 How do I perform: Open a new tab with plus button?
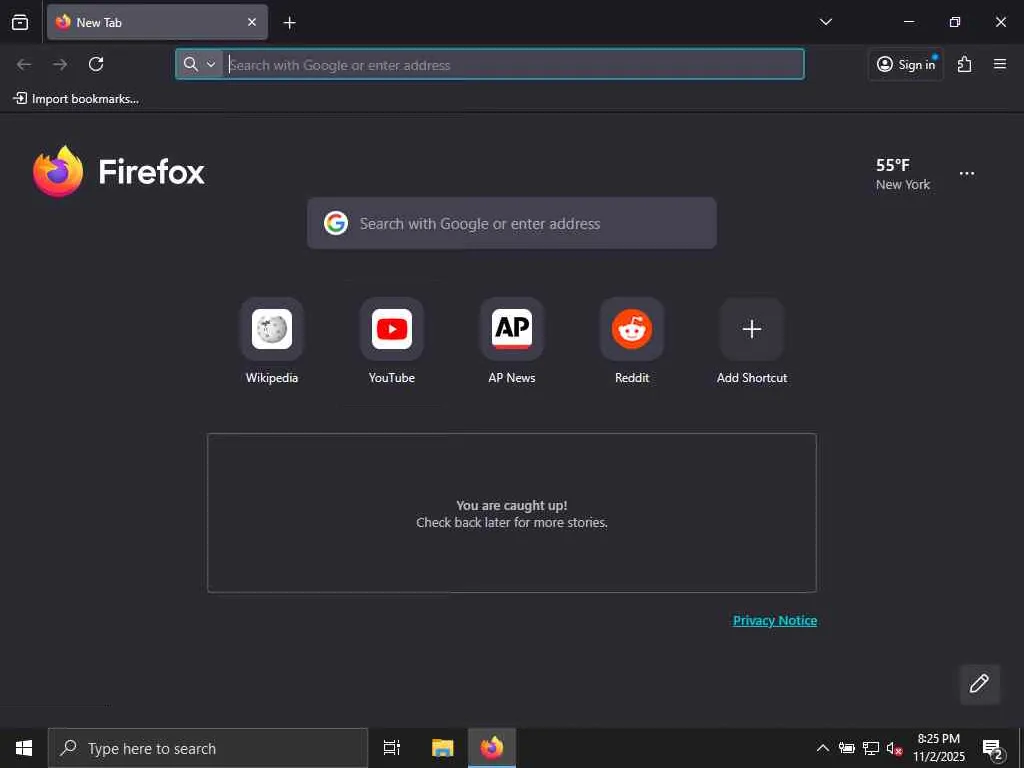click(289, 23)
